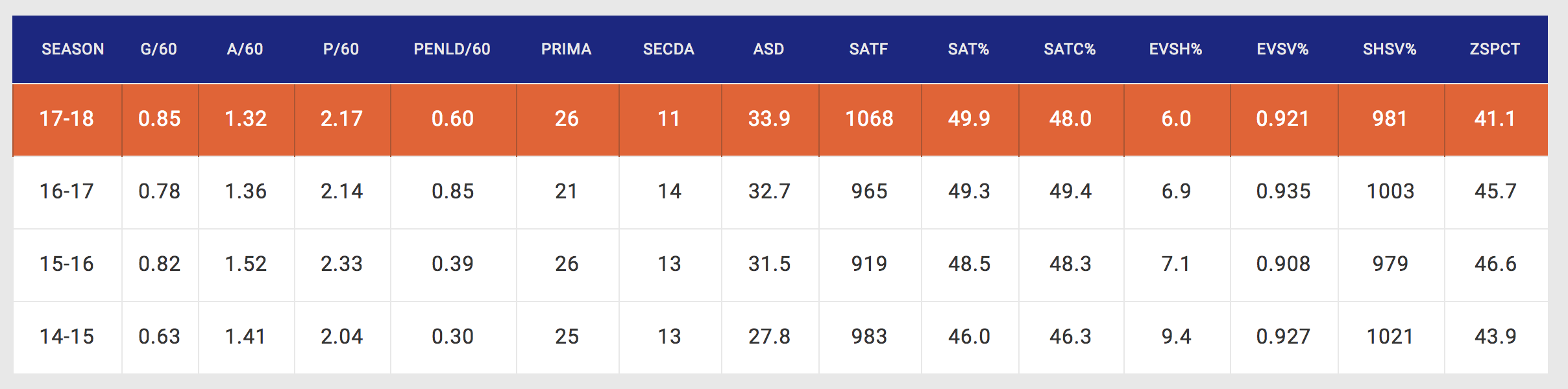
Task: Click the SECDA header cell
Action: pyautogui.click(x=669, y=49)
